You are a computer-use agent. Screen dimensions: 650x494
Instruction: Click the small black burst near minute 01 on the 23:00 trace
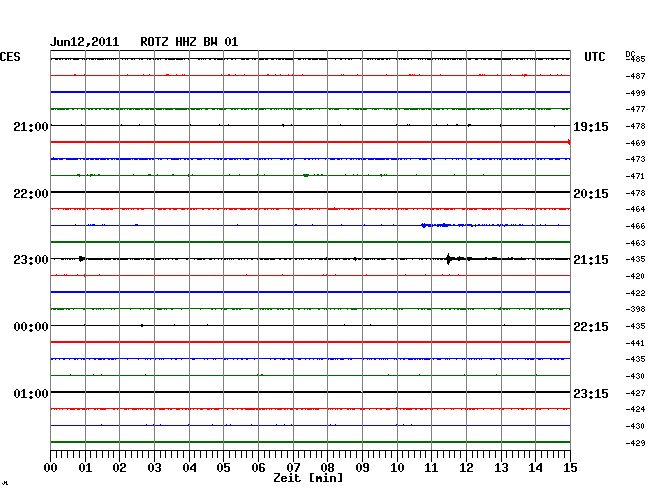[x=82, y=259]
